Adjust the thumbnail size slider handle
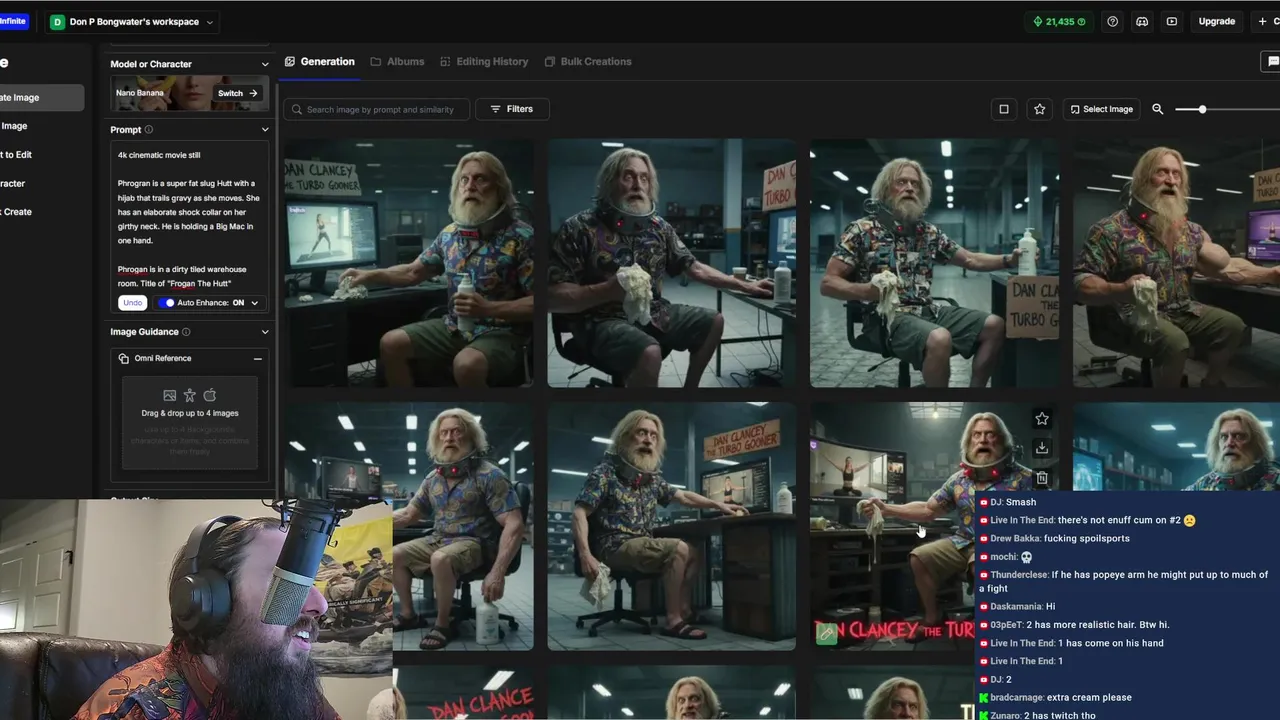Image resolution: width=1280 pixels, height=720 pixels. (1202, 109)
